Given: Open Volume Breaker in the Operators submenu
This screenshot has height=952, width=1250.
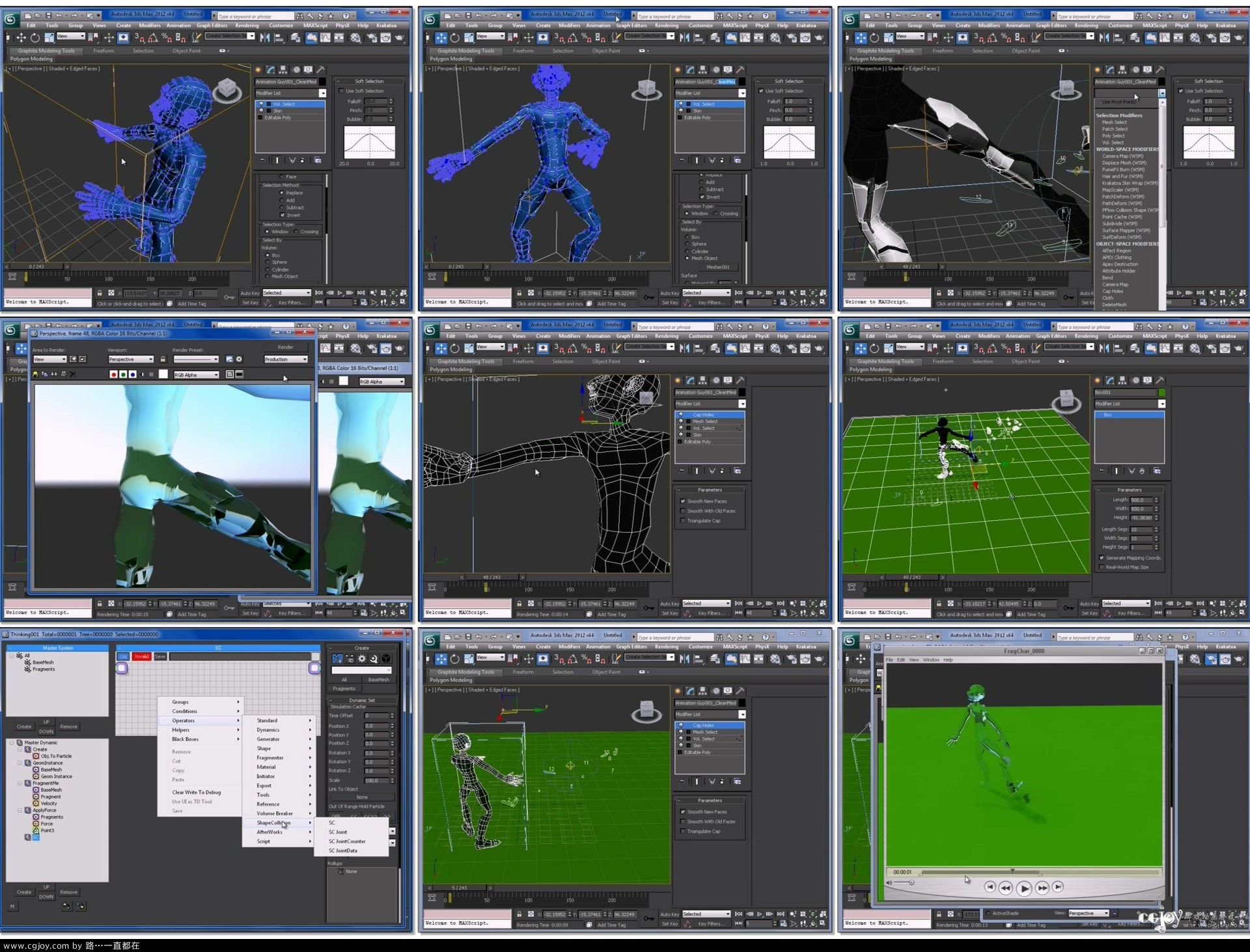Looking at the screenshot, I should coord(277,813).
